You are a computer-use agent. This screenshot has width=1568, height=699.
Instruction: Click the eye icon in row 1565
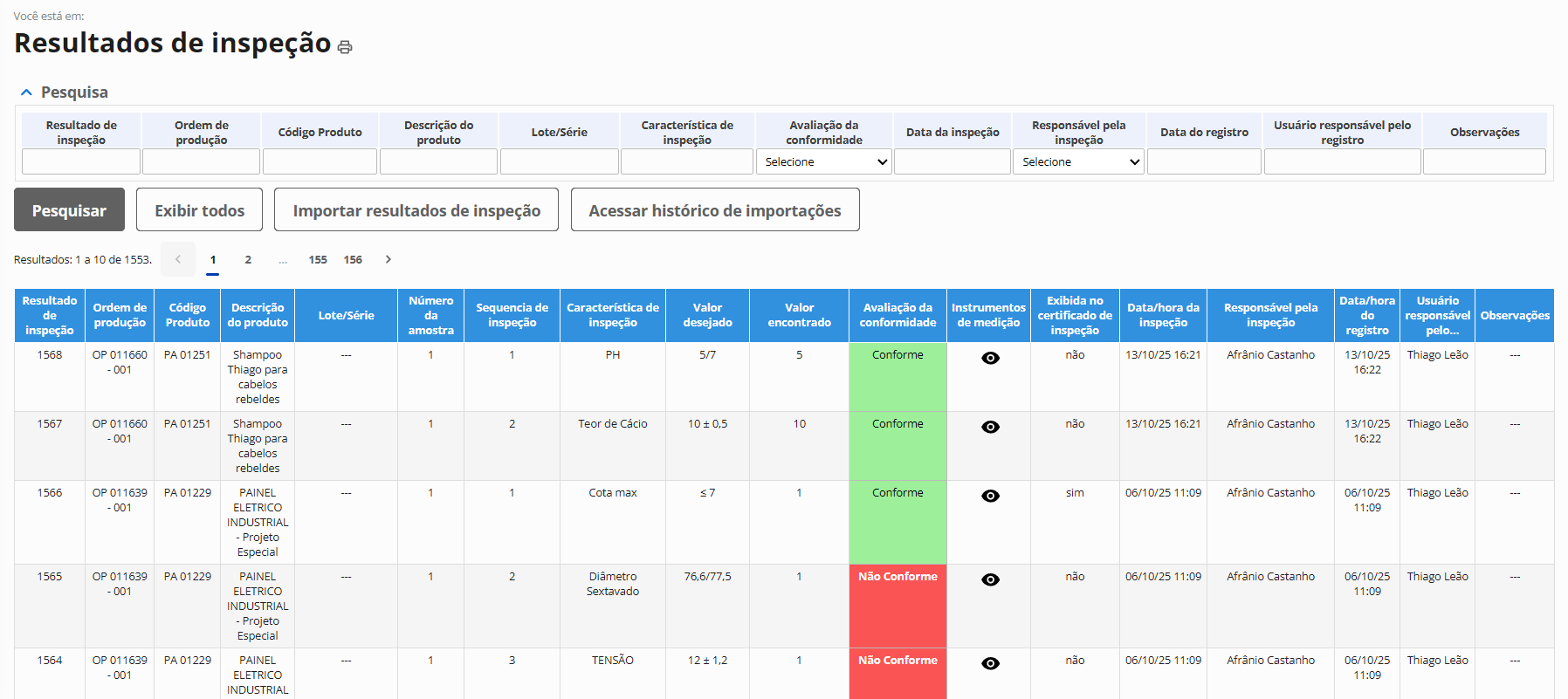(990, 579)
